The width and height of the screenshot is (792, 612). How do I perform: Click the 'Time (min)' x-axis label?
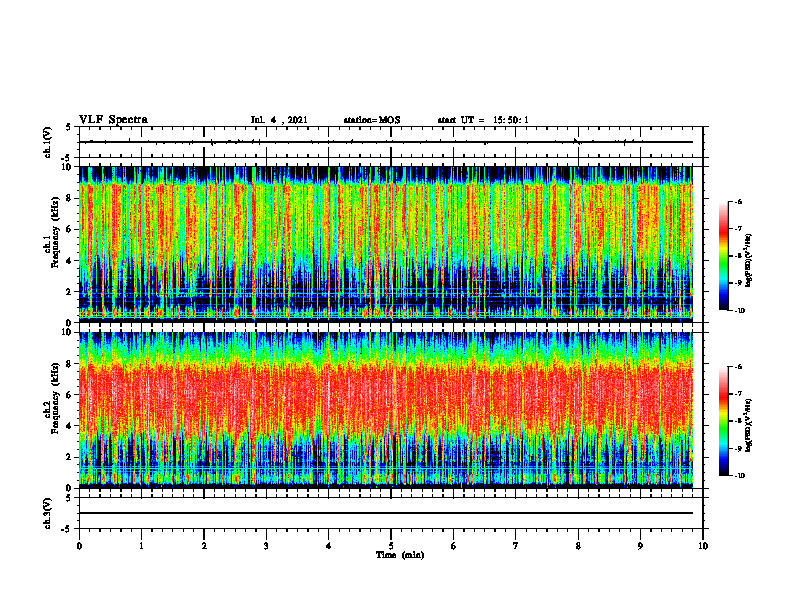coord(400,555)
